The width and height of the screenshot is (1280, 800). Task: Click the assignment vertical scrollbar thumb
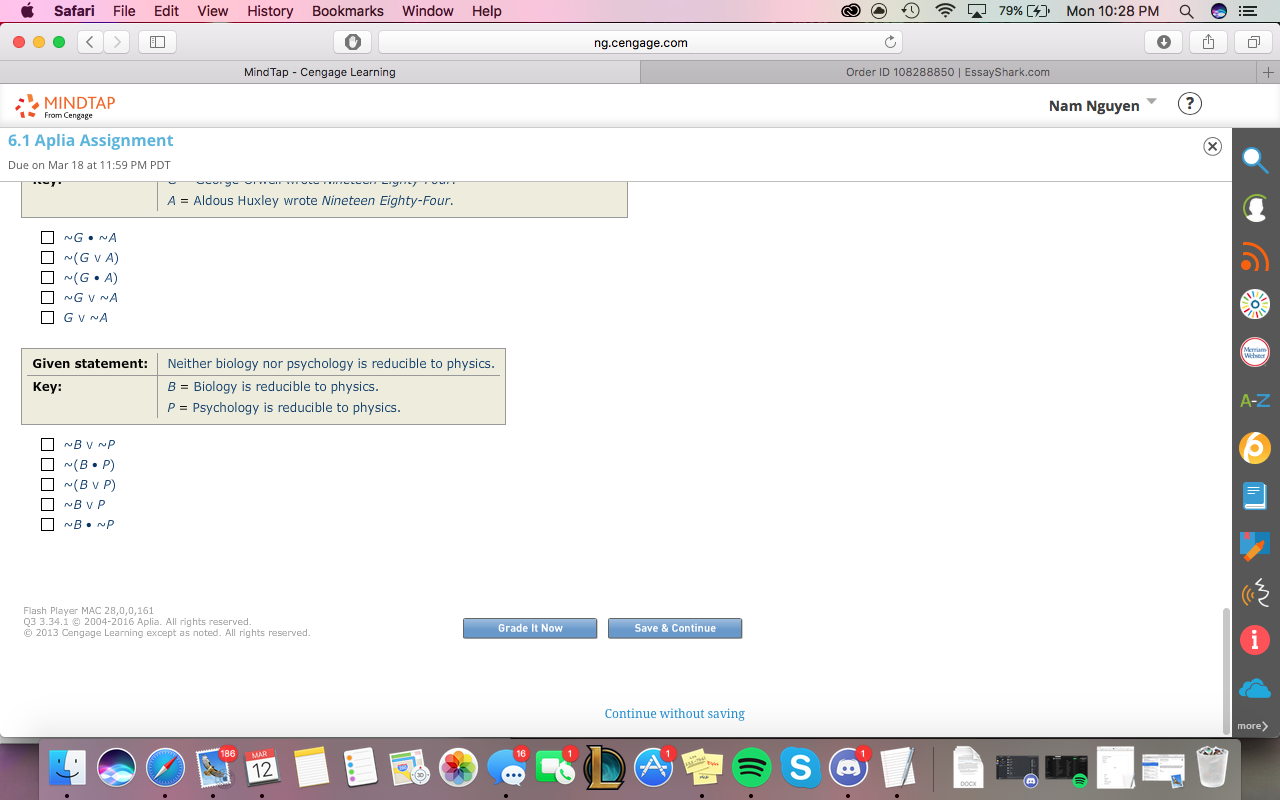click(1227, 670)
